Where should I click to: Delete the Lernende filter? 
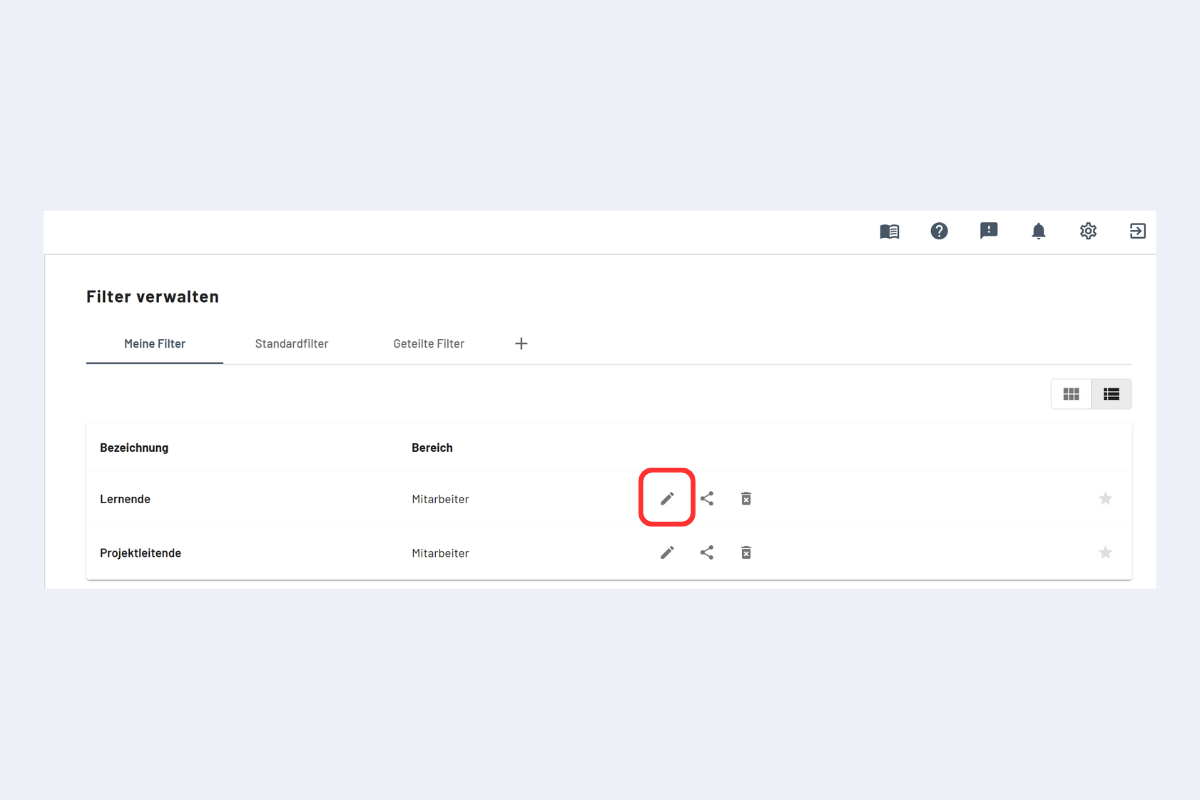point(746,497)
